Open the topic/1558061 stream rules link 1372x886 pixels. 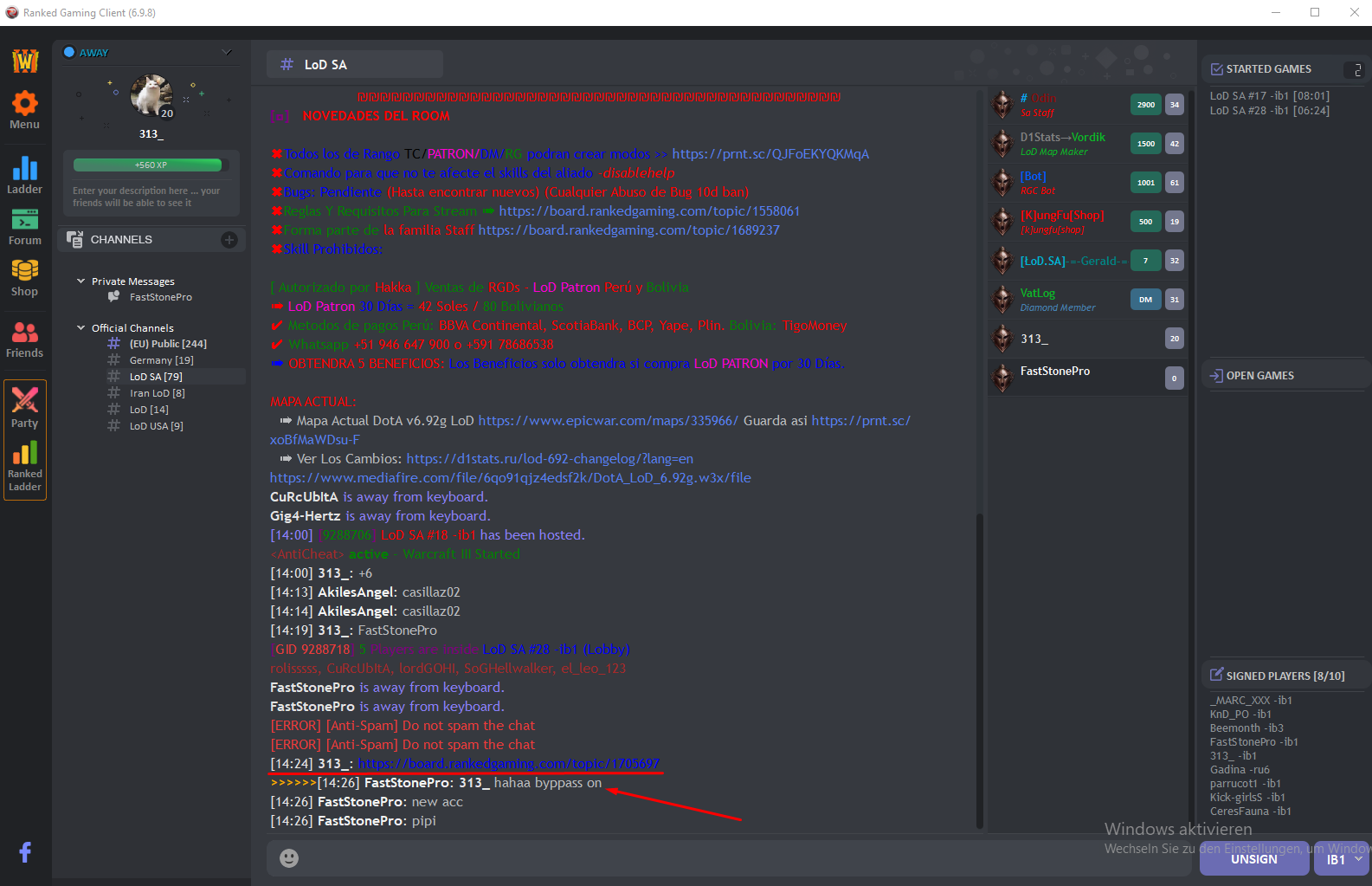(x=649, y=211)
